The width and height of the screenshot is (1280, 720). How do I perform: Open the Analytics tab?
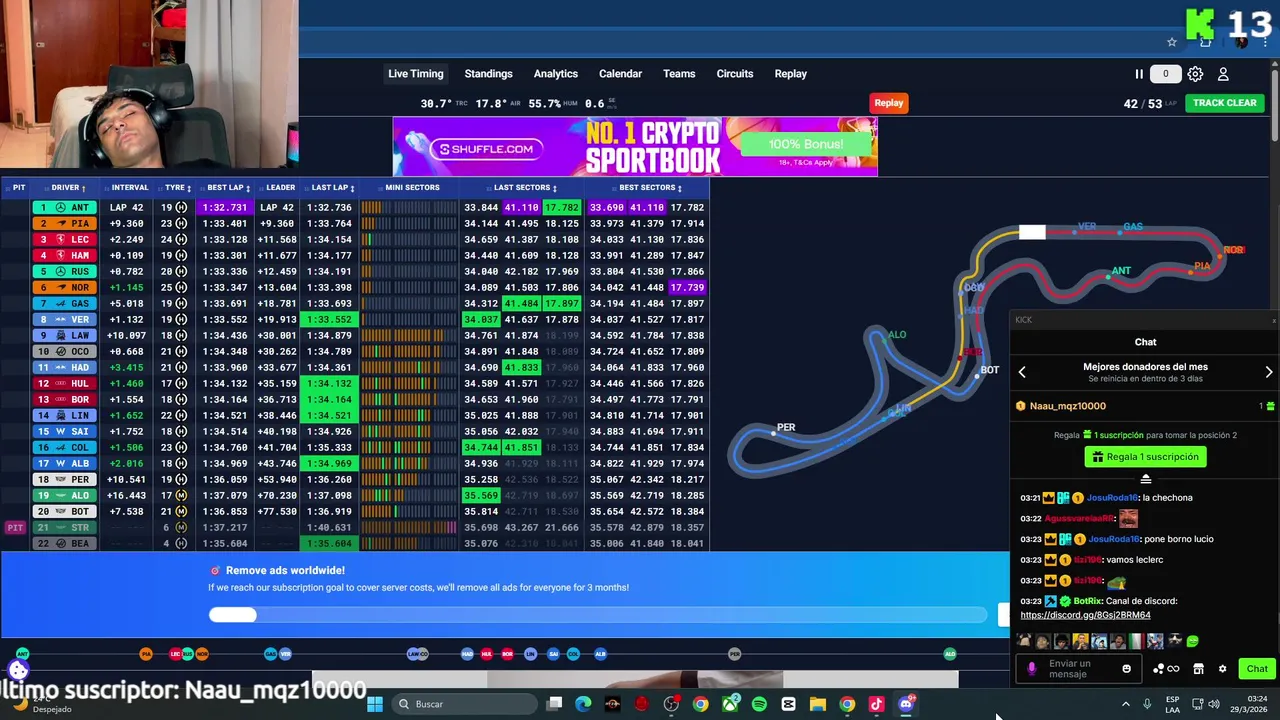[x=556, y=74]
